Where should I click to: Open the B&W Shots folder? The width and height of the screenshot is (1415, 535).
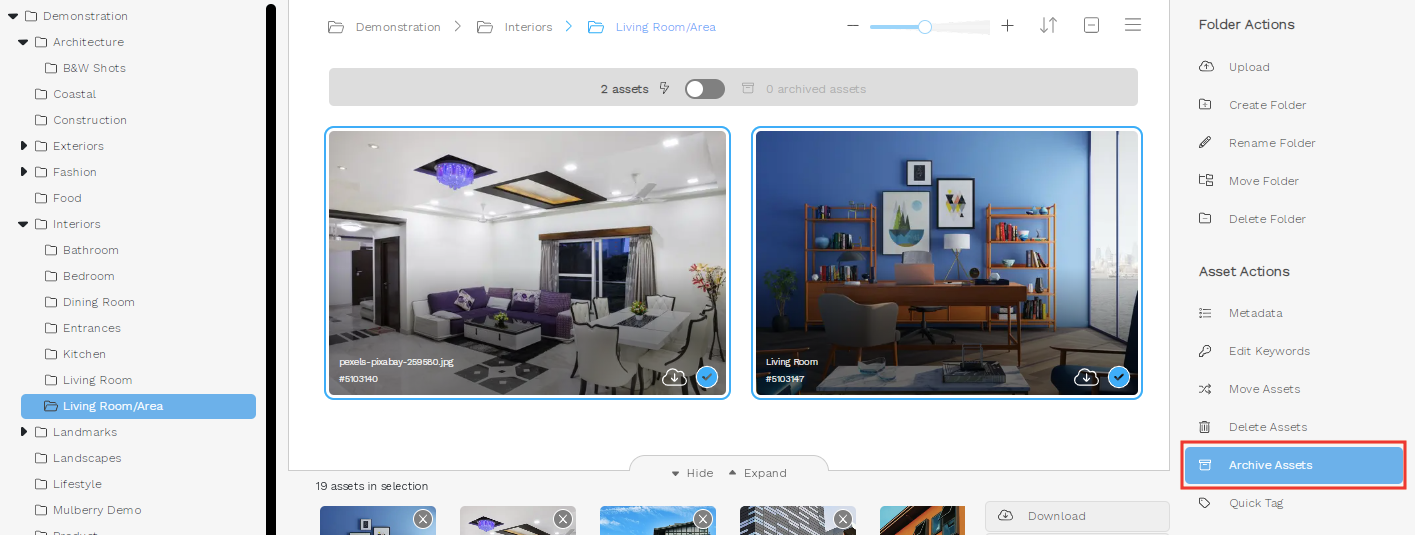coord(94,68)
